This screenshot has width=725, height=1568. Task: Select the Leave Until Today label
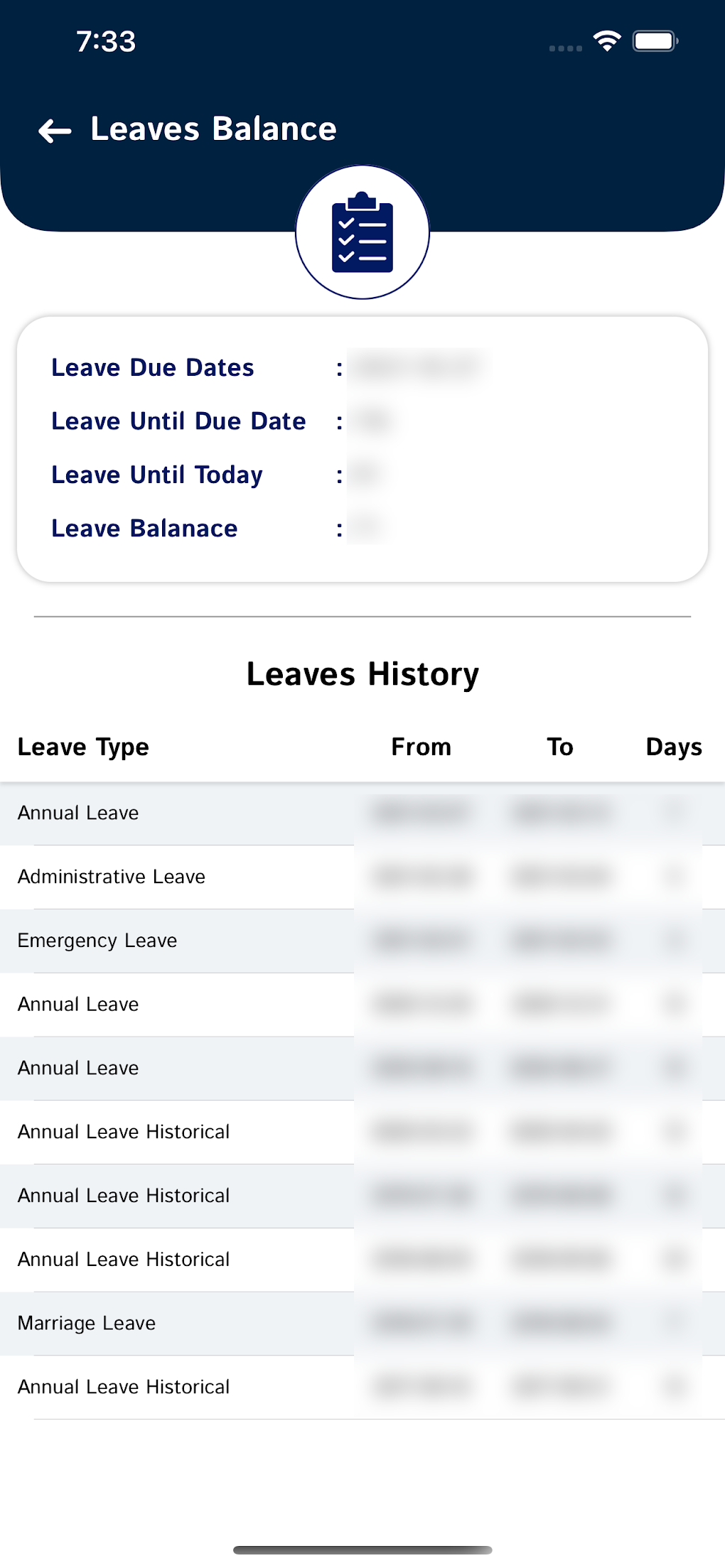click(157, 475)
